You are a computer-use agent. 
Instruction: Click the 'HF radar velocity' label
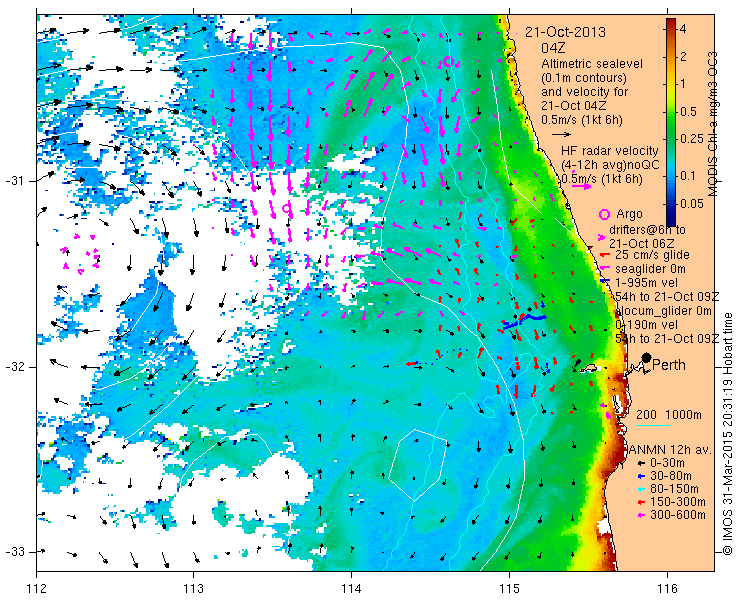click(610, 151)
